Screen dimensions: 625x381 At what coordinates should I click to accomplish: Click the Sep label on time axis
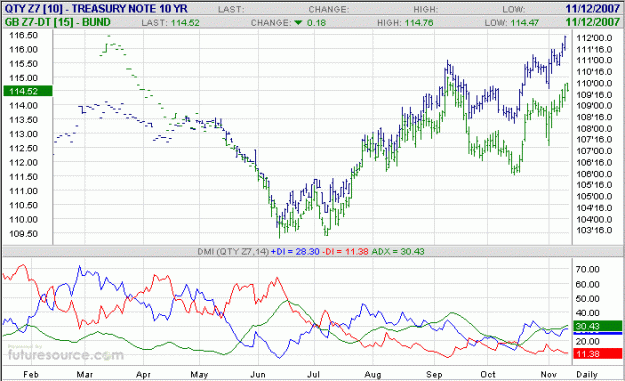point(434,374)
